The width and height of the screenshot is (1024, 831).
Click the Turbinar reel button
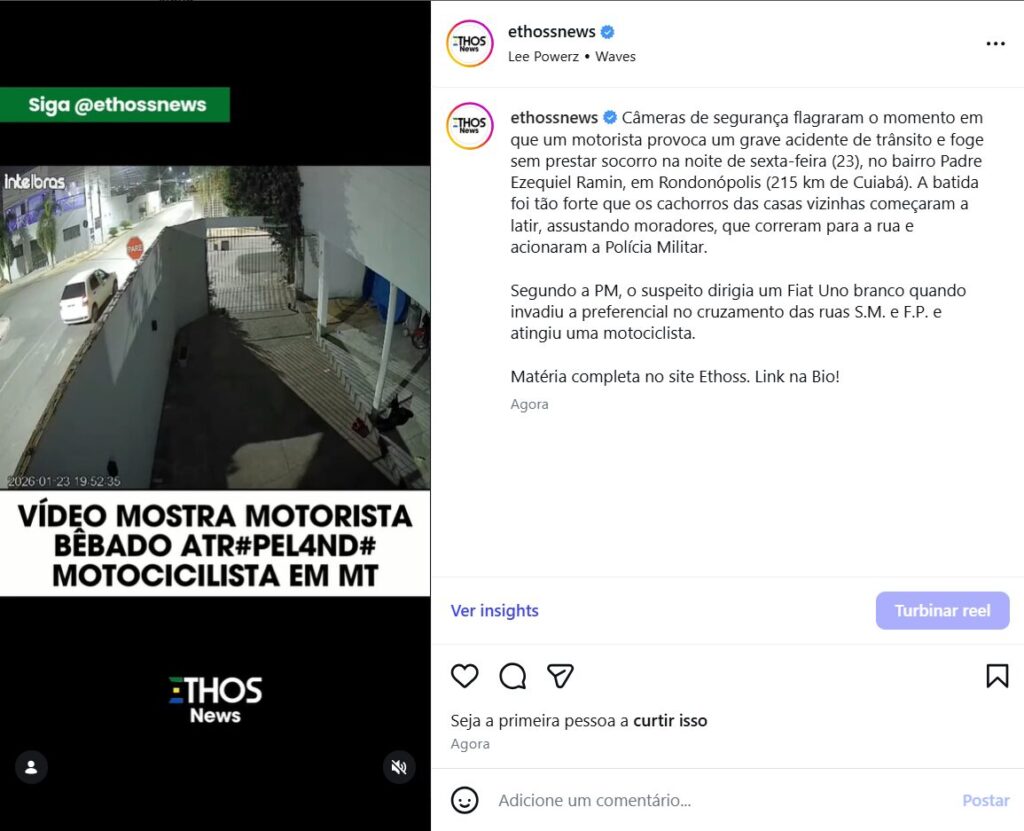point(942,610)
